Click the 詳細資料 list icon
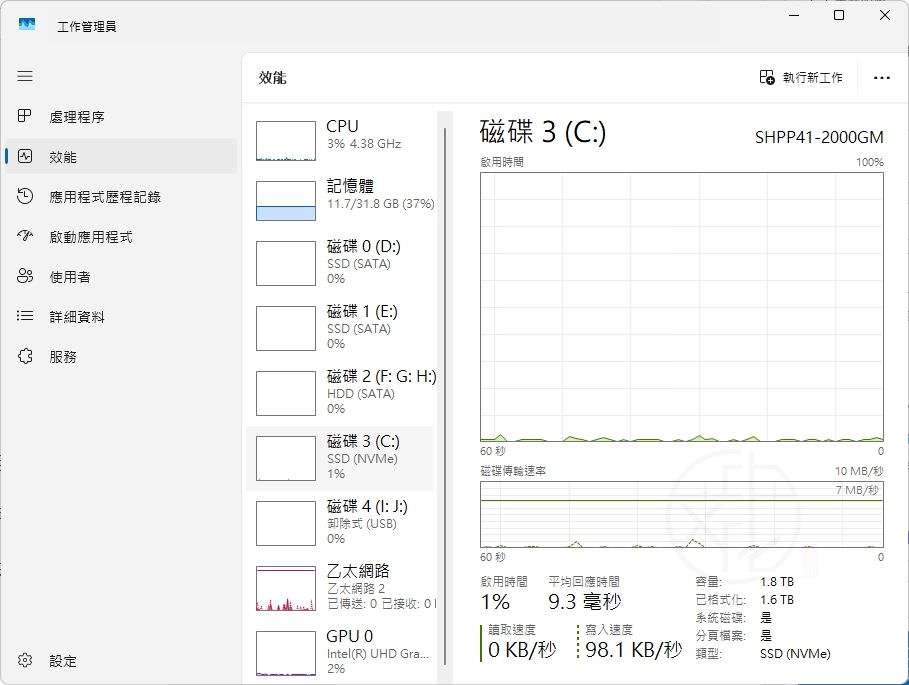This screenshot has width=909, height=685. 25,316
